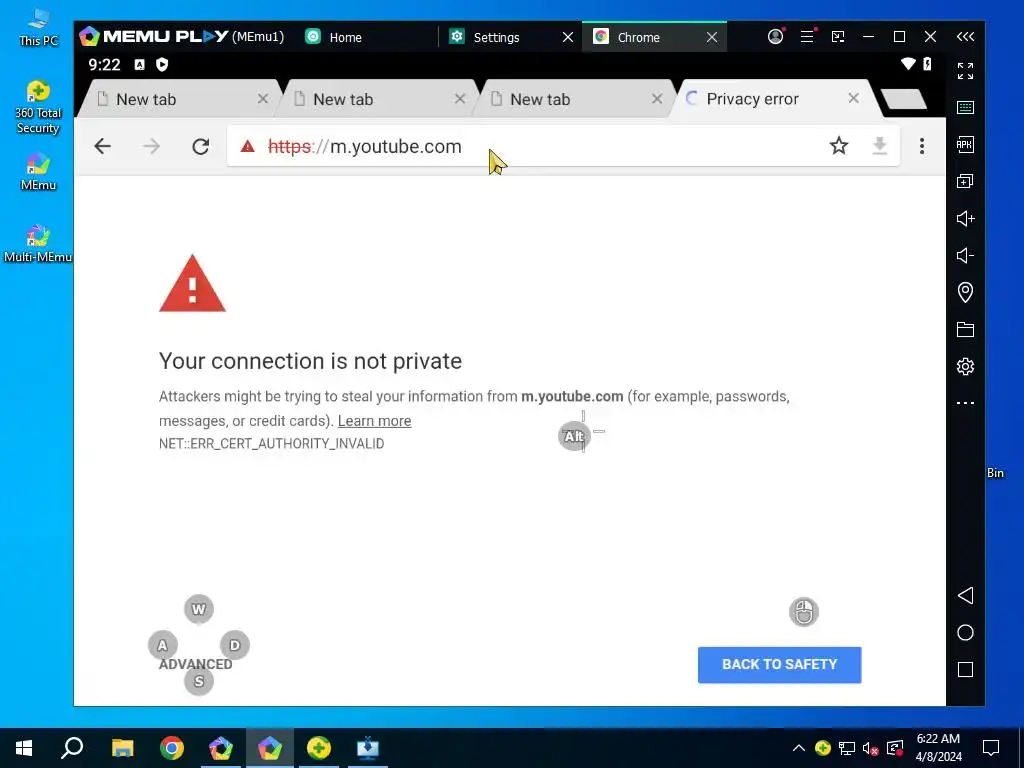Close the third New tab
The height and width of the screenshot is (768, 1024).
657,99
